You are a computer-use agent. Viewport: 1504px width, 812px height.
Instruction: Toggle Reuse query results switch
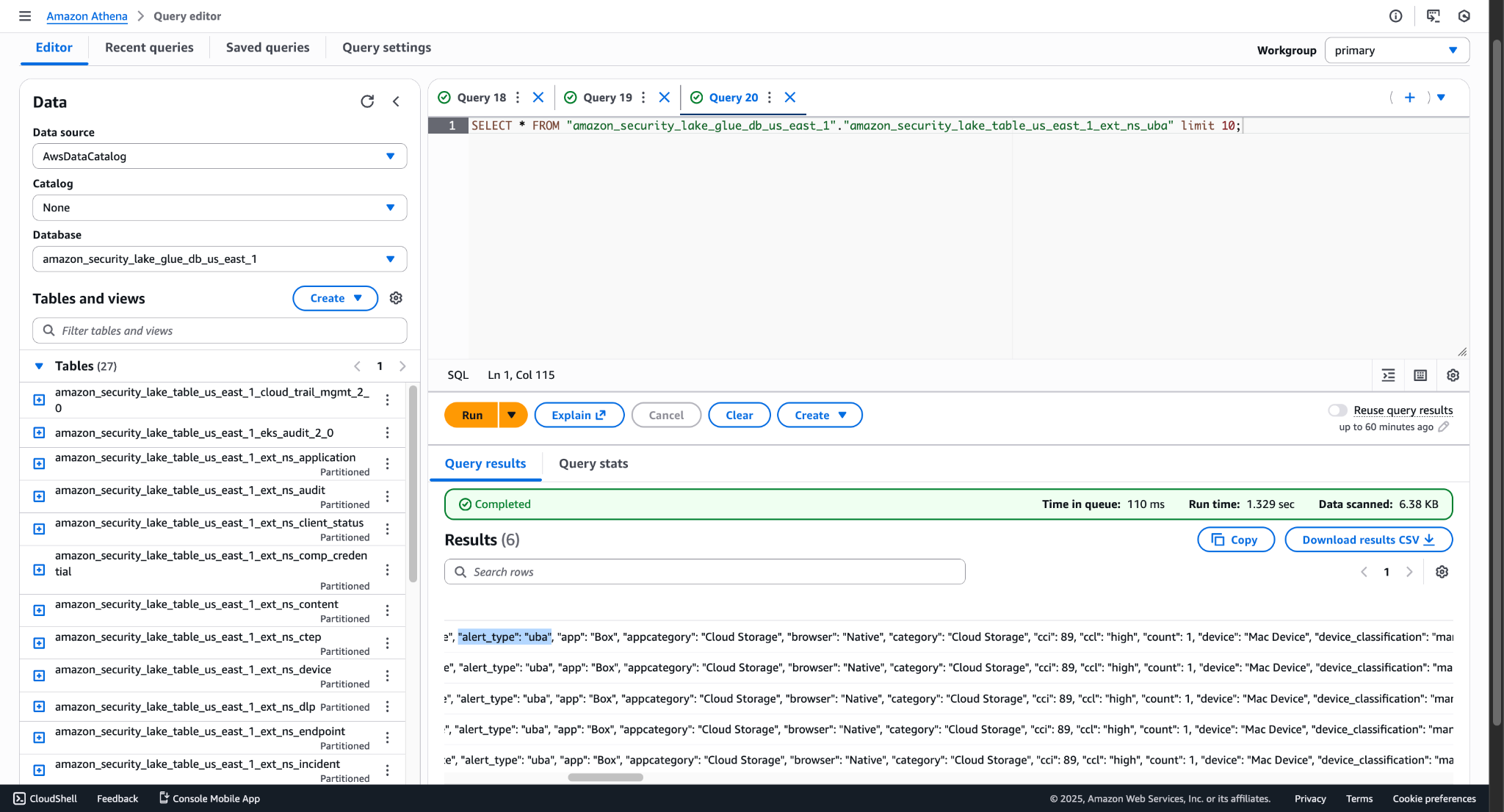coord(1337,410)
